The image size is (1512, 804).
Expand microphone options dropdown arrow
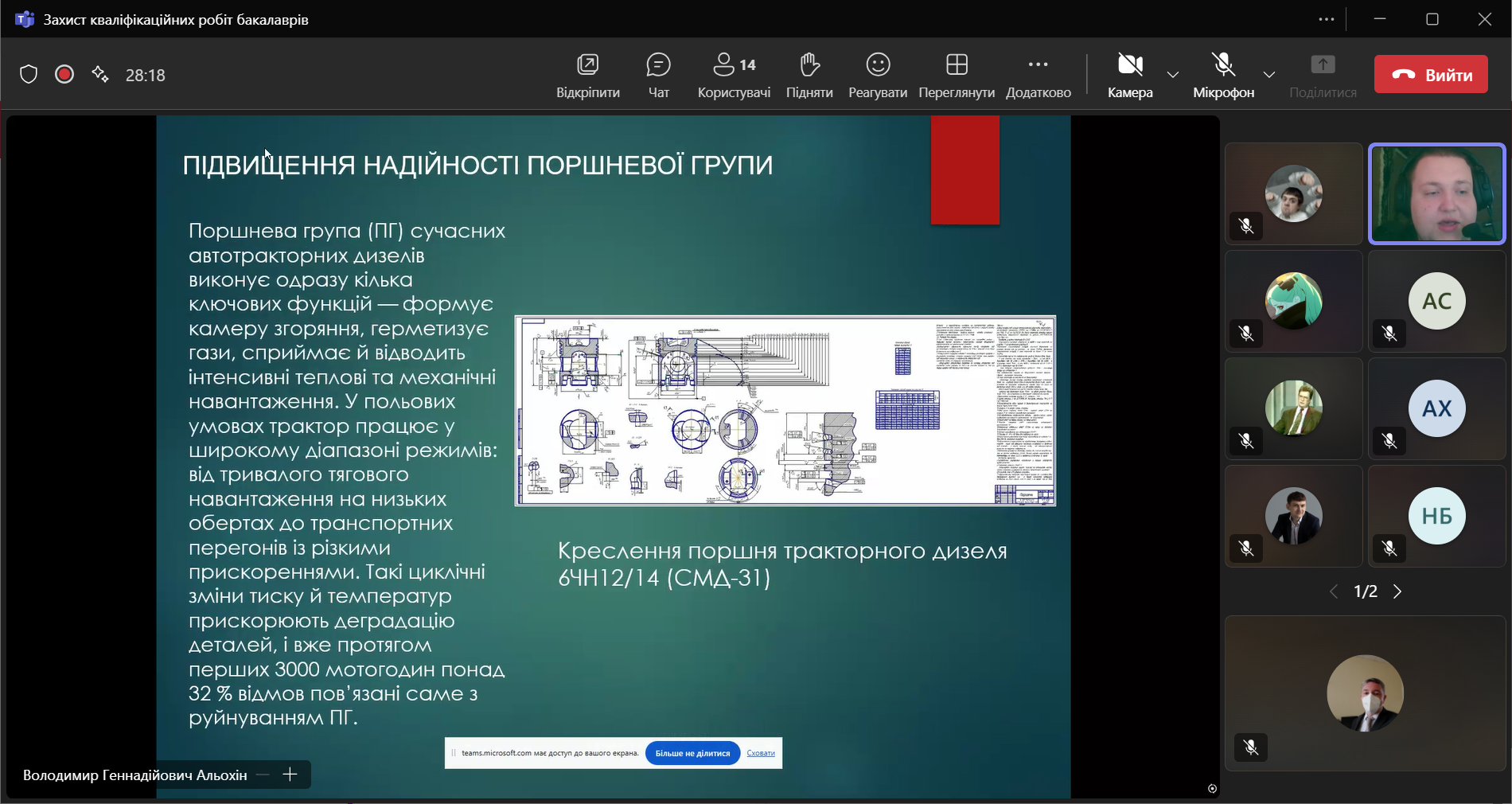1269,75
